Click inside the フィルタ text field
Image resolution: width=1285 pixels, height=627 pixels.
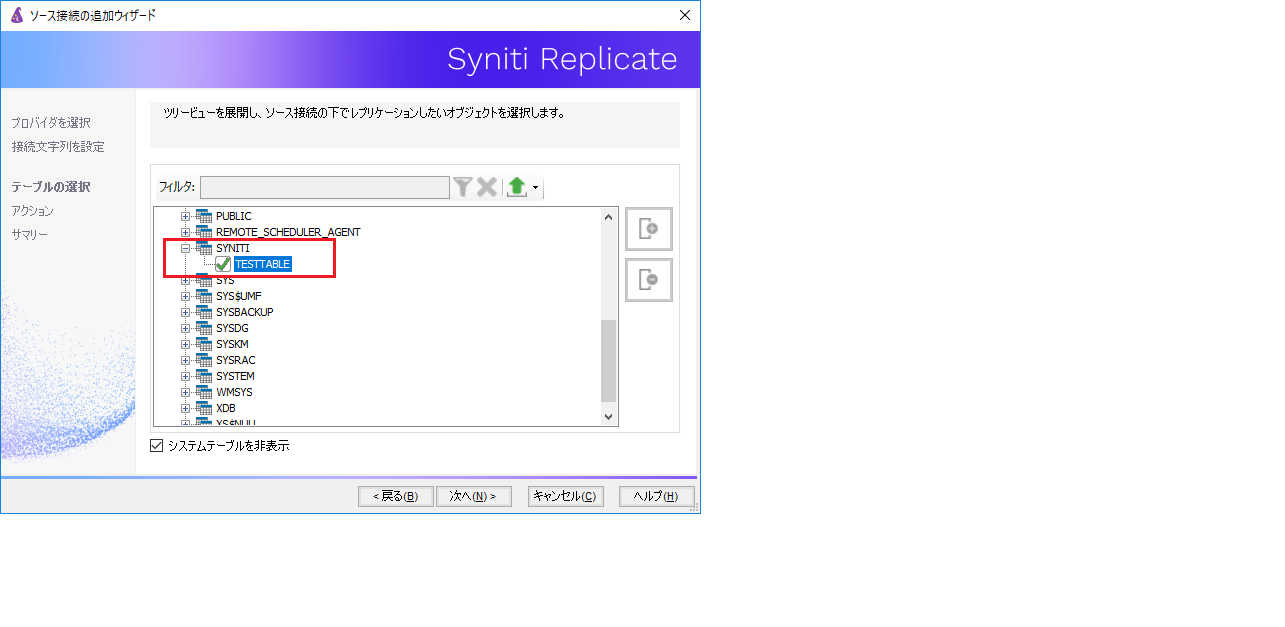pos(325,187)
